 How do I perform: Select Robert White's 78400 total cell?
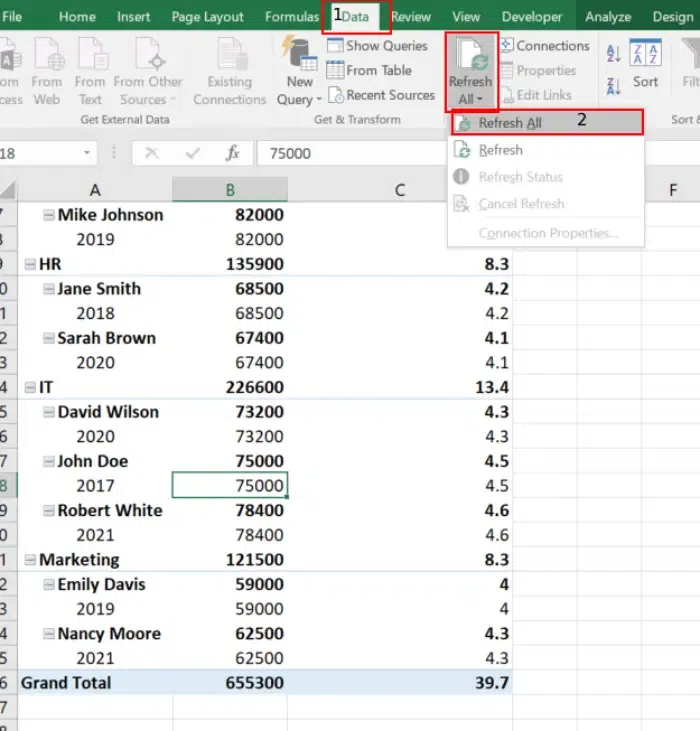coord(230,510)
